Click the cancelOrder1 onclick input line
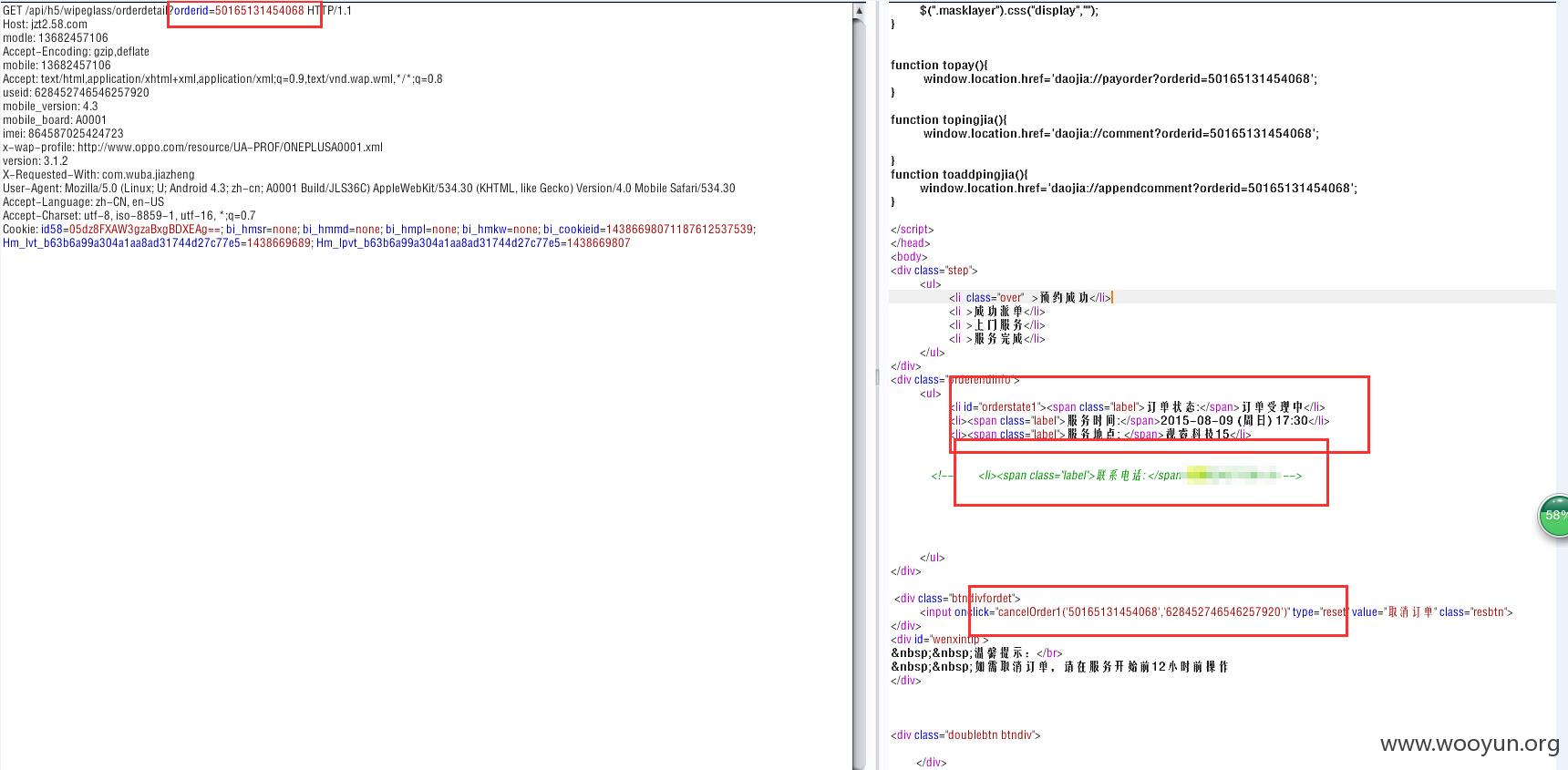 1216,612
